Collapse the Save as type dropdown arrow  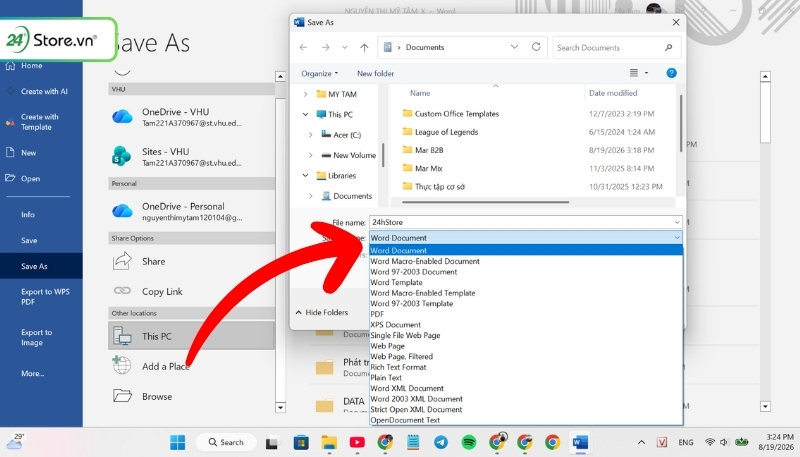(677, 238)
